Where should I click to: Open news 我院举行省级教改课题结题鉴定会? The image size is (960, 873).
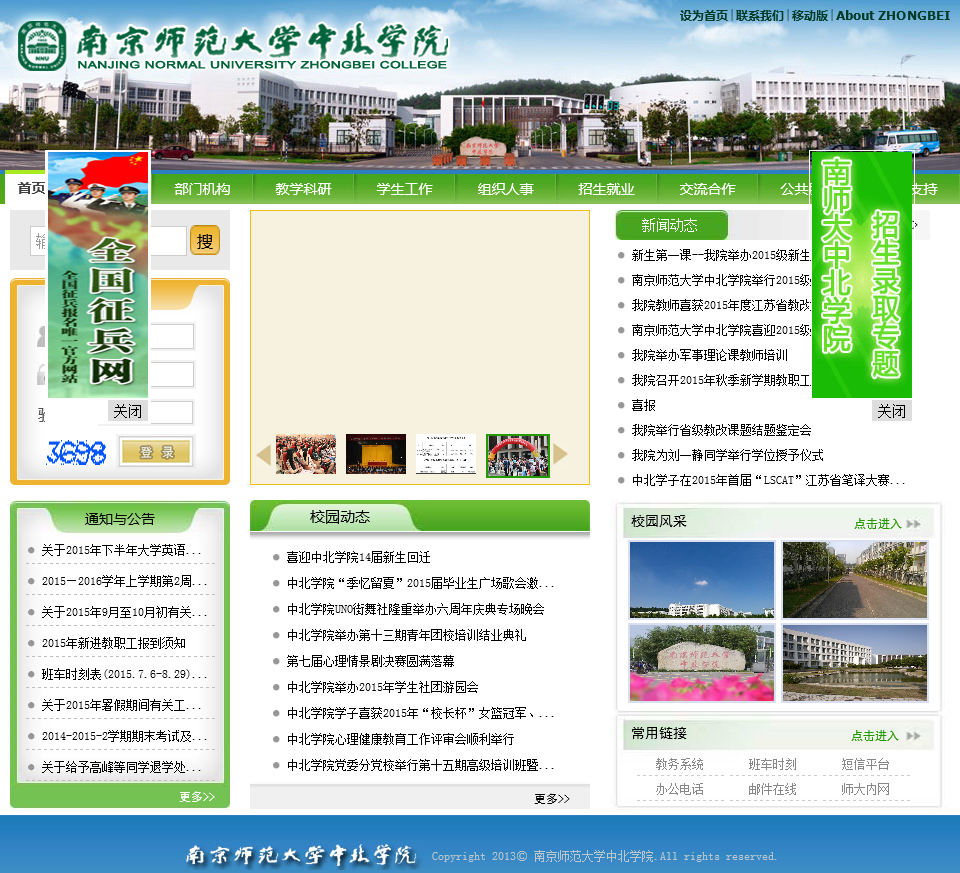click(x=721, y=430)
